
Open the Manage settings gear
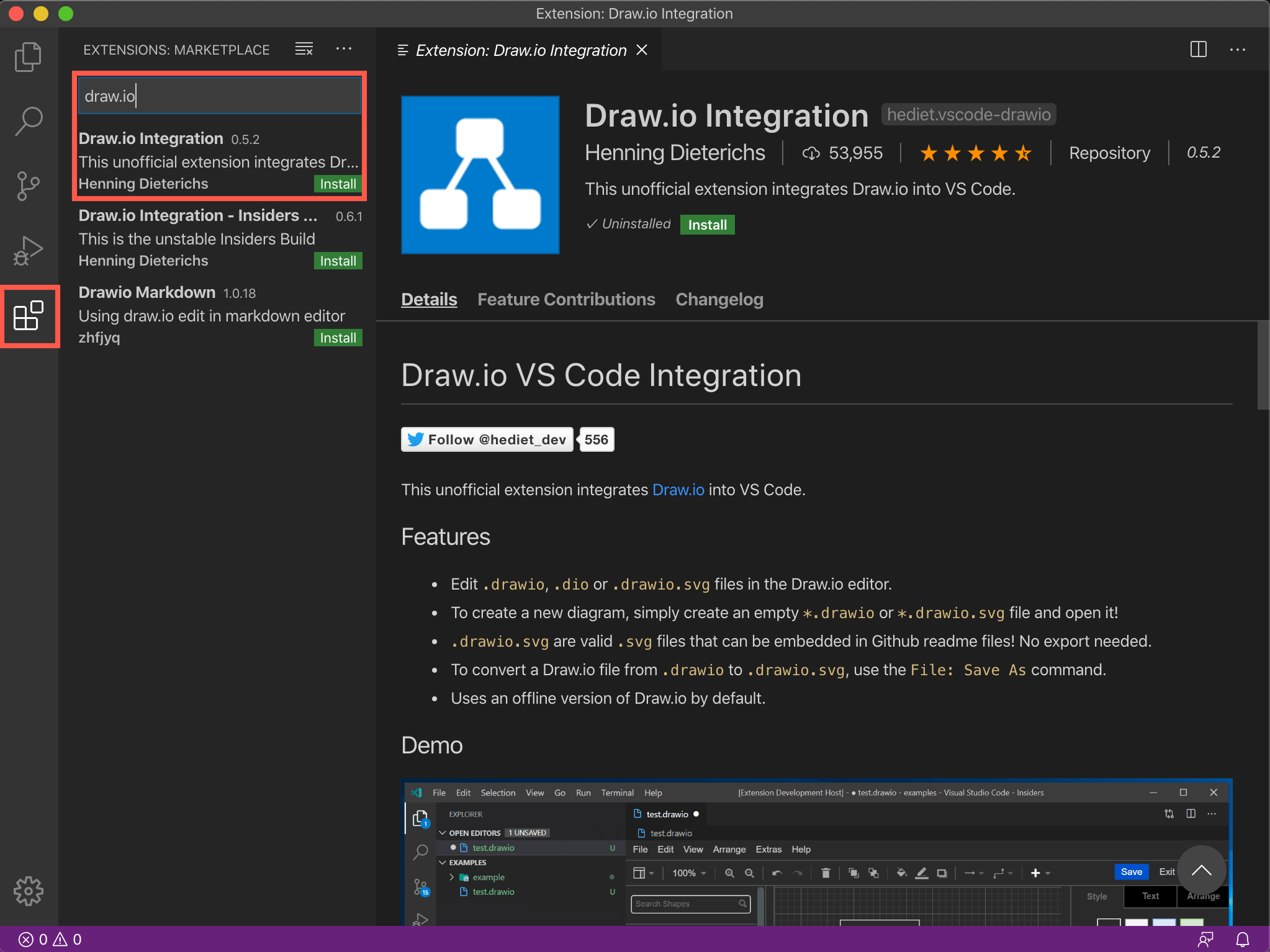28,891
